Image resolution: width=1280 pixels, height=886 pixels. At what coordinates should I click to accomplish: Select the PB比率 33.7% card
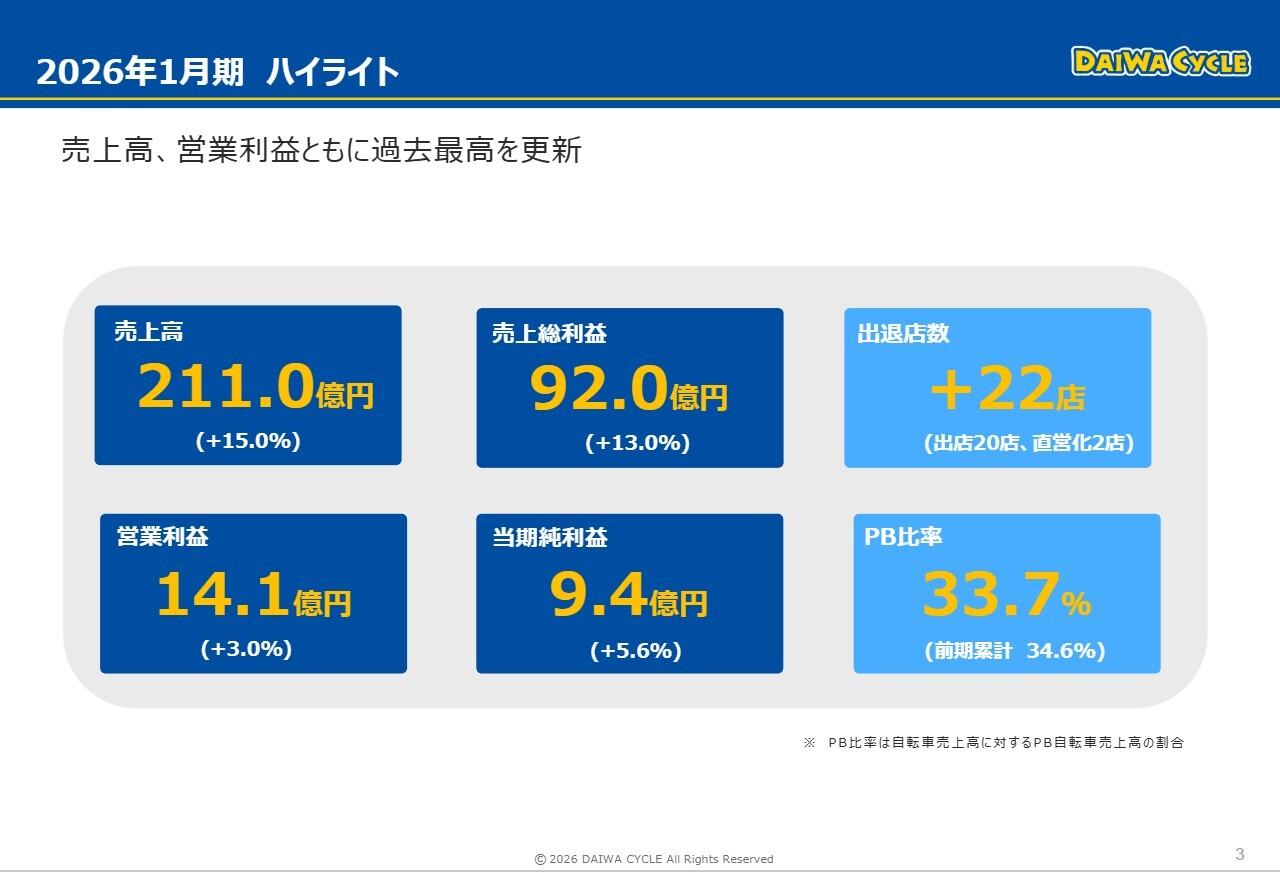[x=1006, y=593]
